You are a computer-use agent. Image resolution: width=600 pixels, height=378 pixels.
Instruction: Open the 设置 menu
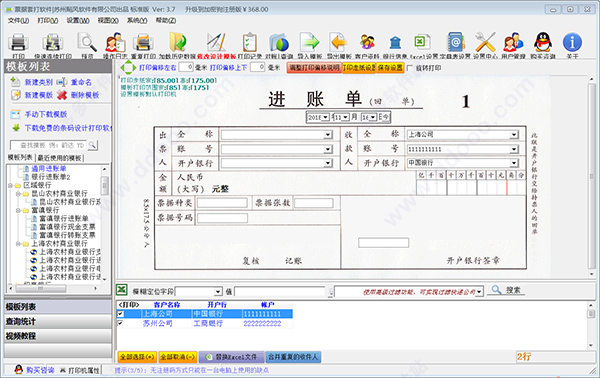point(78,20)
